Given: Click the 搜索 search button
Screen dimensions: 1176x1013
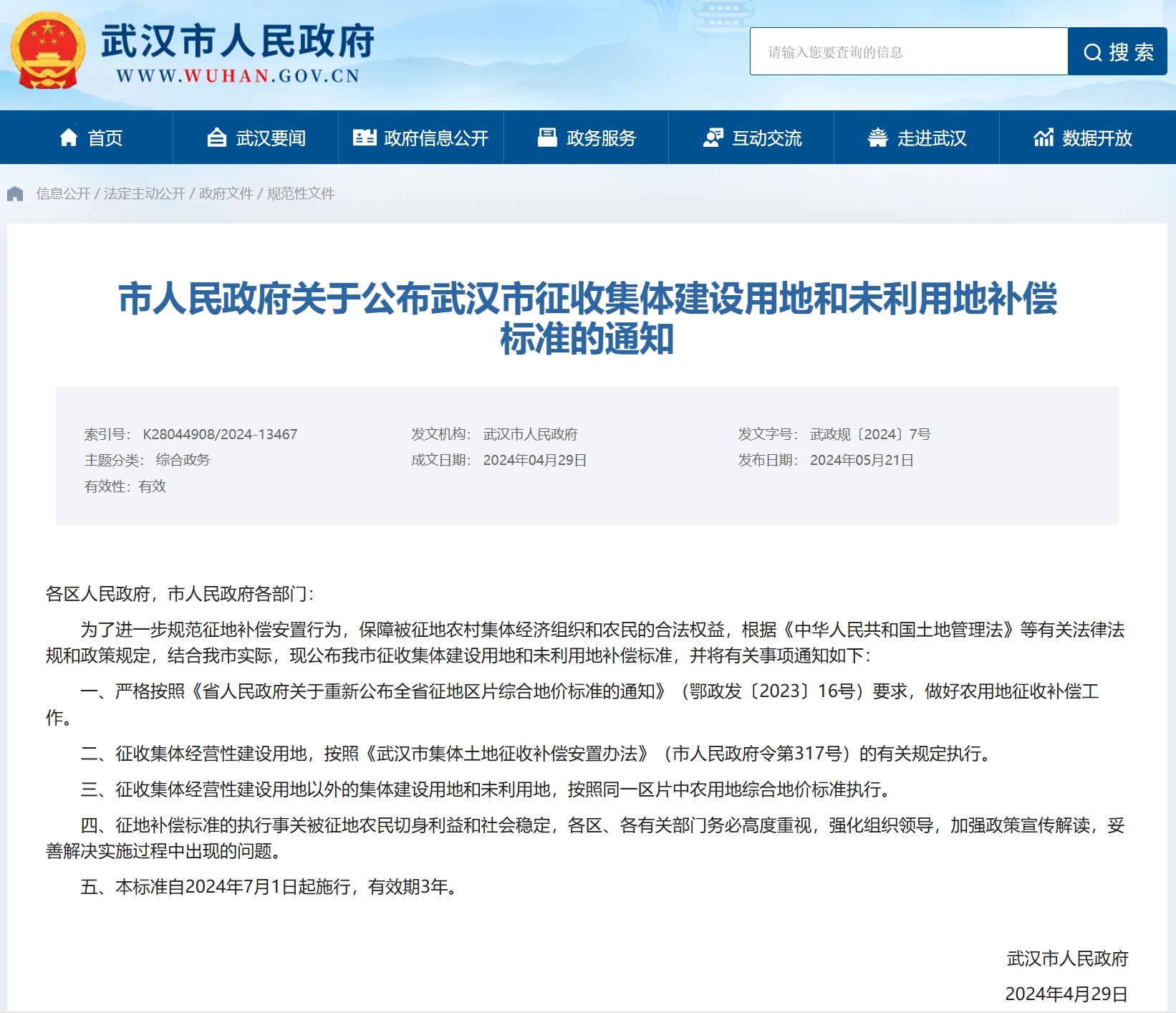Looking at the screenshot, I should (1117, 52).
